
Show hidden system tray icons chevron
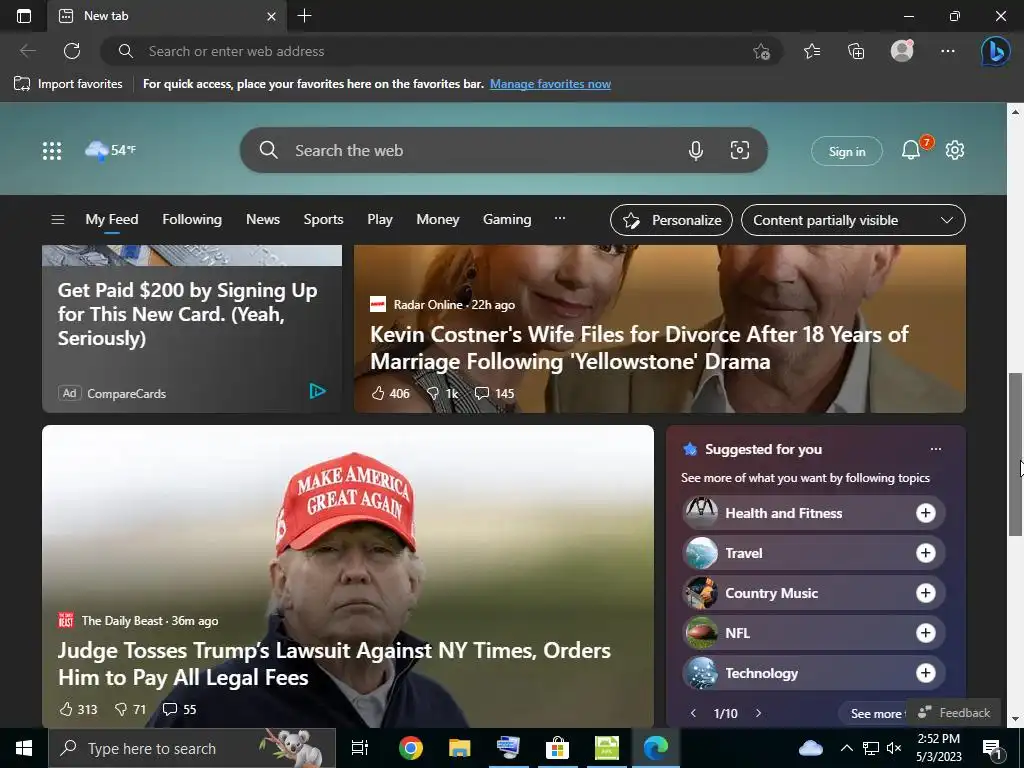pyautogui.click(x=846, y=748)
